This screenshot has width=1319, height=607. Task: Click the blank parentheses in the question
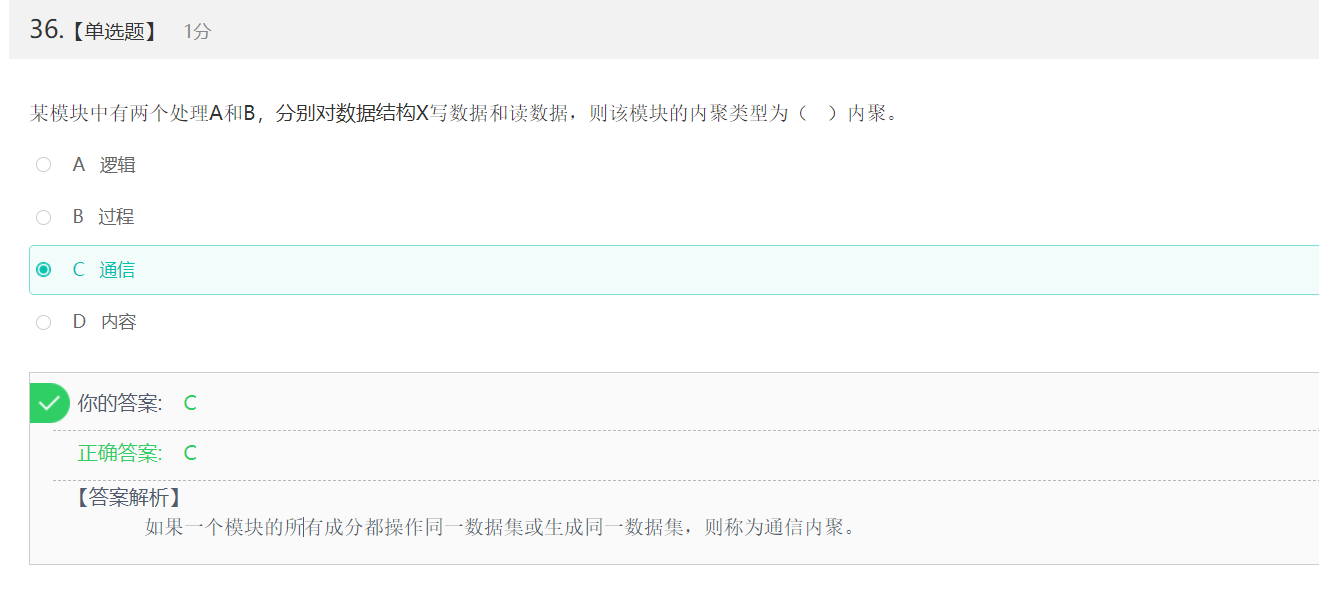817,113
